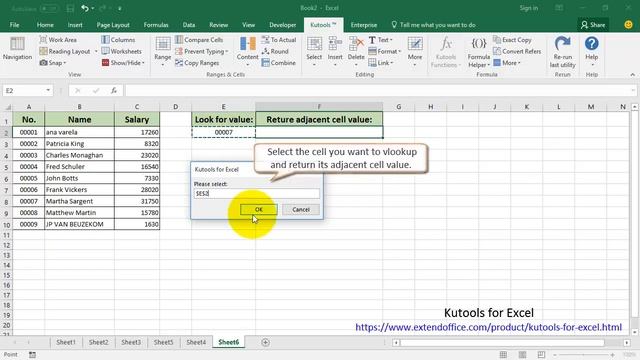The width and height of the screenshot is (640, 360).
Task: Open the Round utility
Action: click(x=275, y=51)
